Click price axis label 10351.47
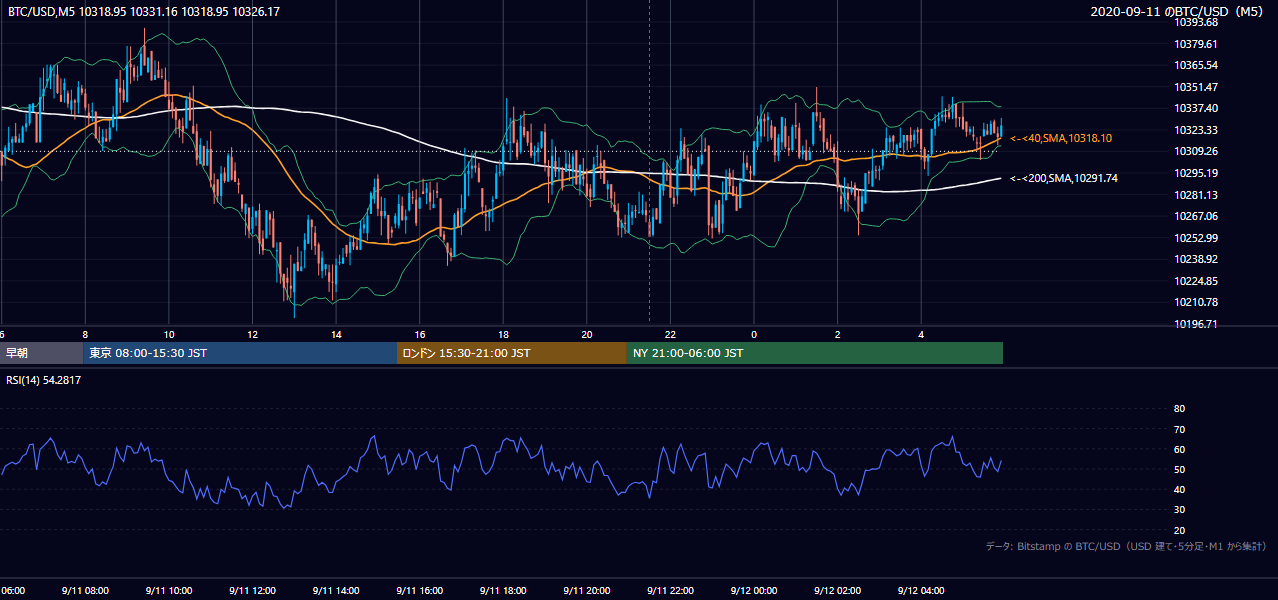The height and width of the screenshot is (600, 1278). pyautogui.click(x=1196, y=87)
